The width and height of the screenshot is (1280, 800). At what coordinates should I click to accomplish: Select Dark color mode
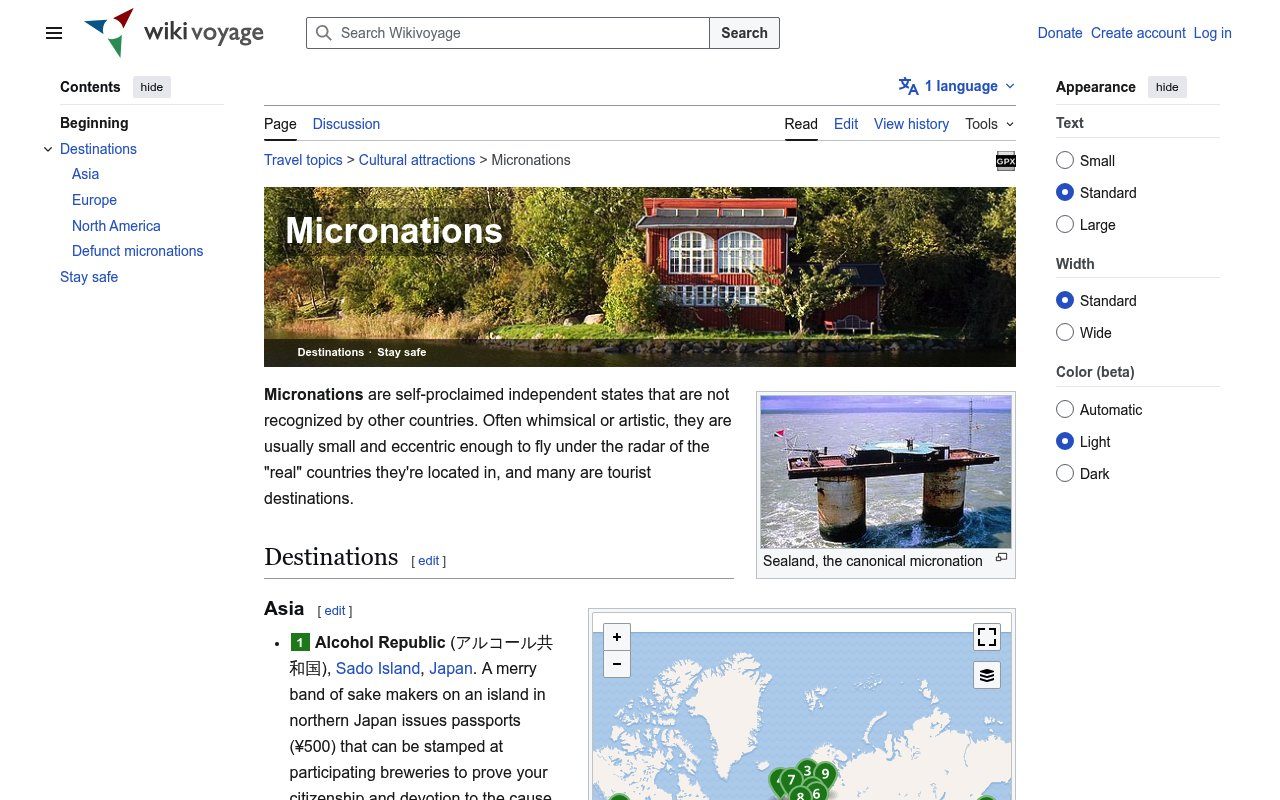[1065, 473]
